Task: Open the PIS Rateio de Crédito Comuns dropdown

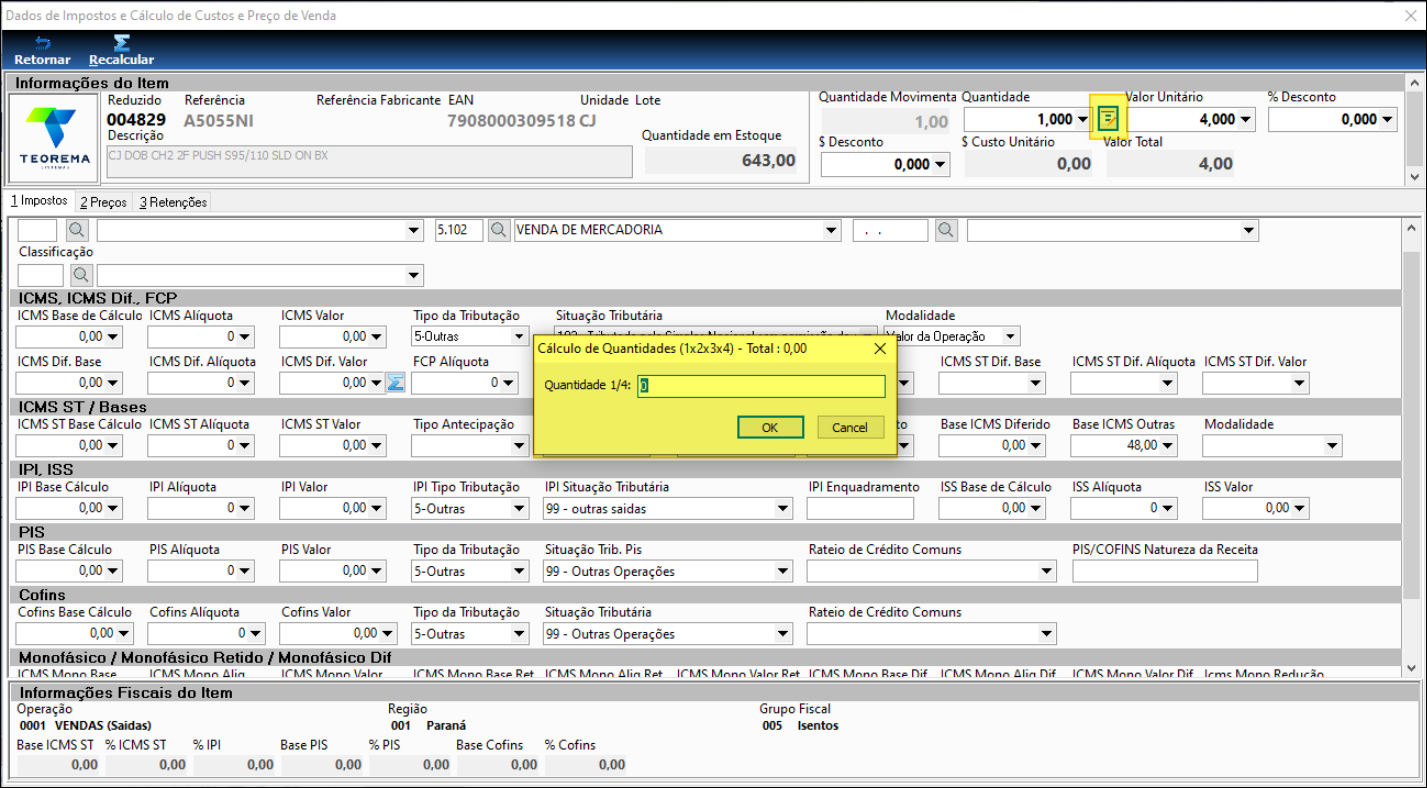Action: (x=1047, y=572)
